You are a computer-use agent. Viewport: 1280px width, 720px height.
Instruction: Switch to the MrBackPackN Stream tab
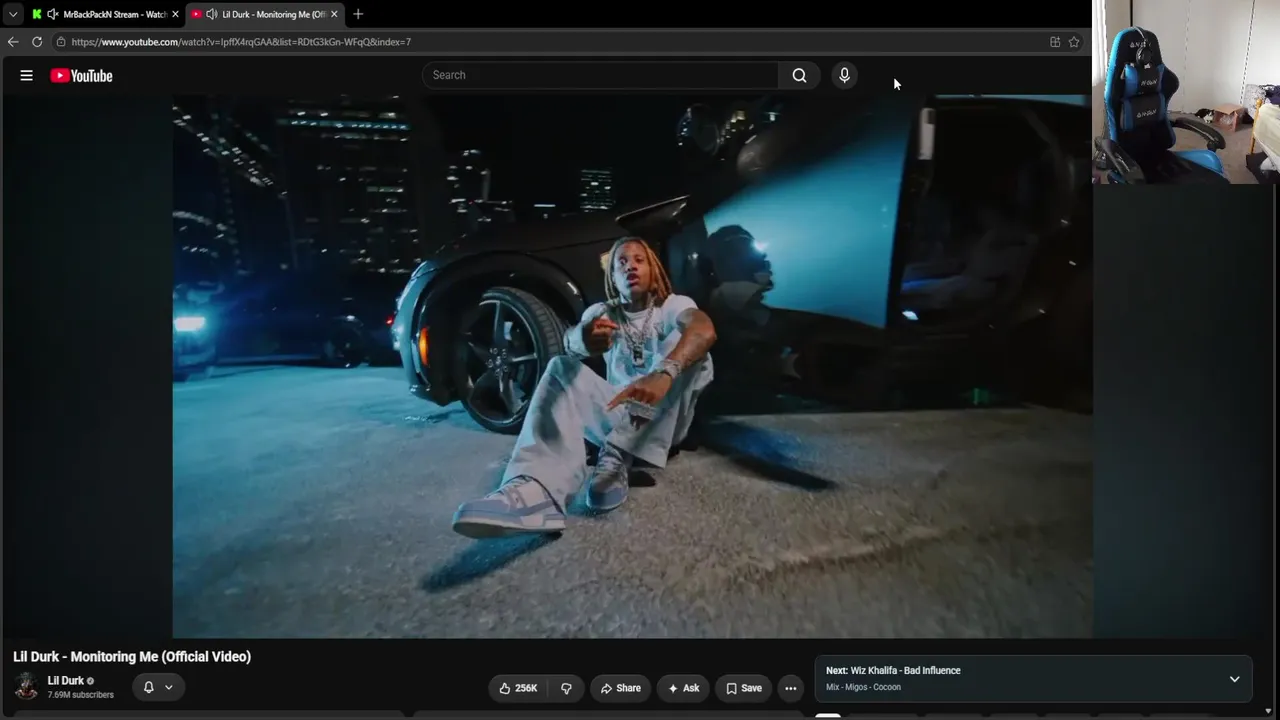click(x=105, y=14)
